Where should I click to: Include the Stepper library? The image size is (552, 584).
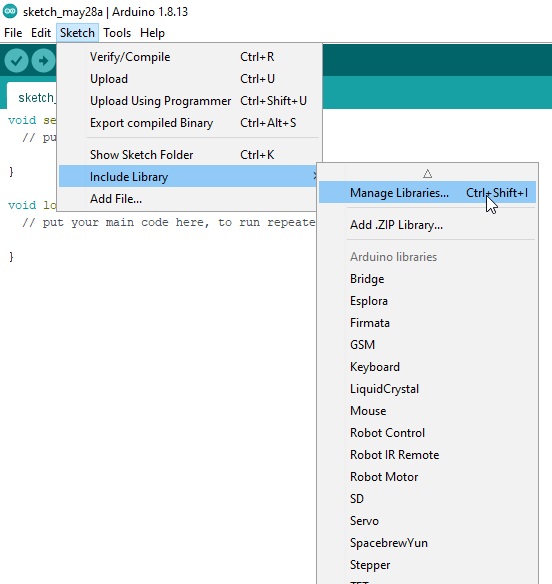tap(427, 565)
